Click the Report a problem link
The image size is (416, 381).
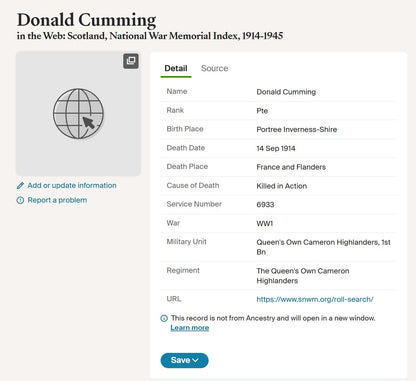57,200
